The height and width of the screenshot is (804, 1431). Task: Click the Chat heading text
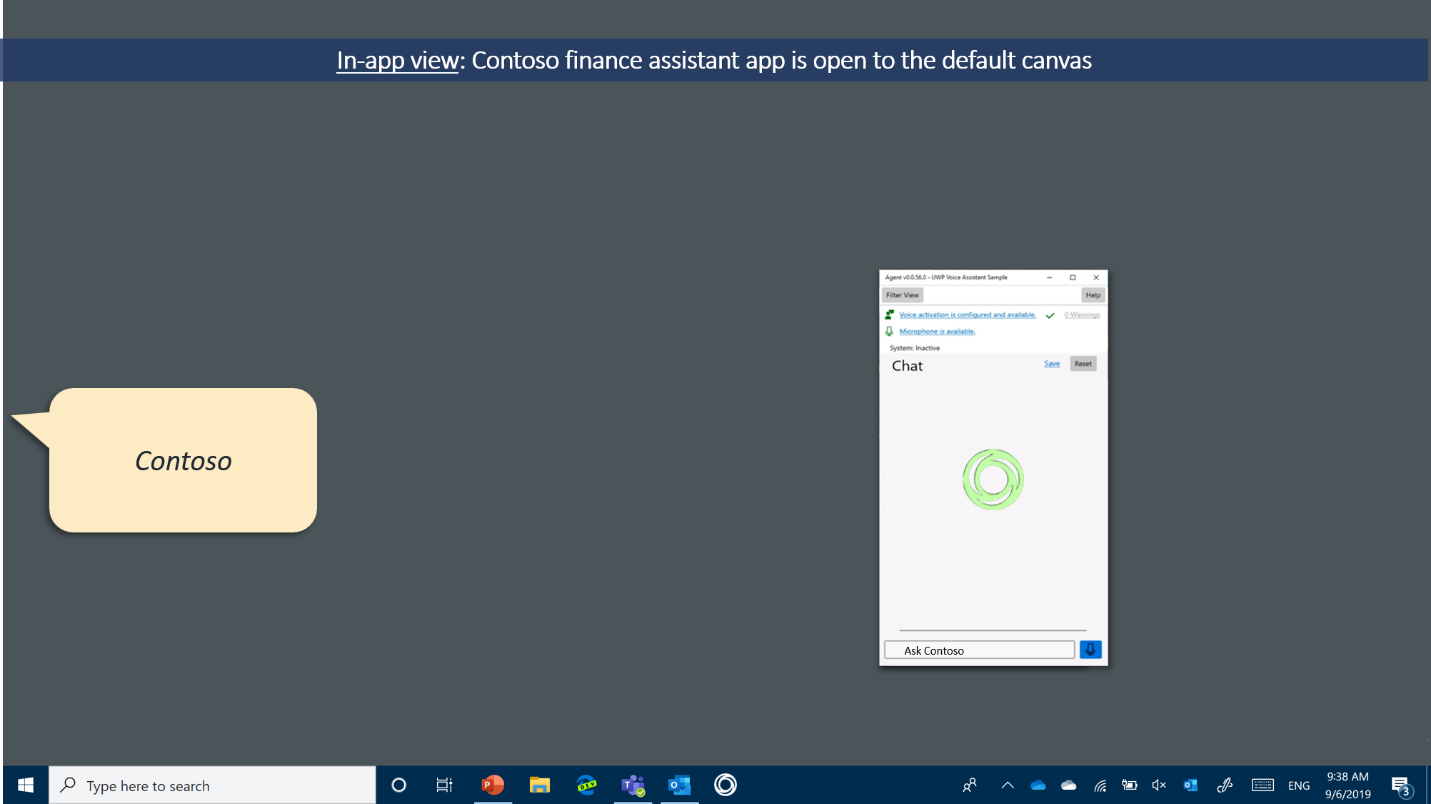[907, 366]
